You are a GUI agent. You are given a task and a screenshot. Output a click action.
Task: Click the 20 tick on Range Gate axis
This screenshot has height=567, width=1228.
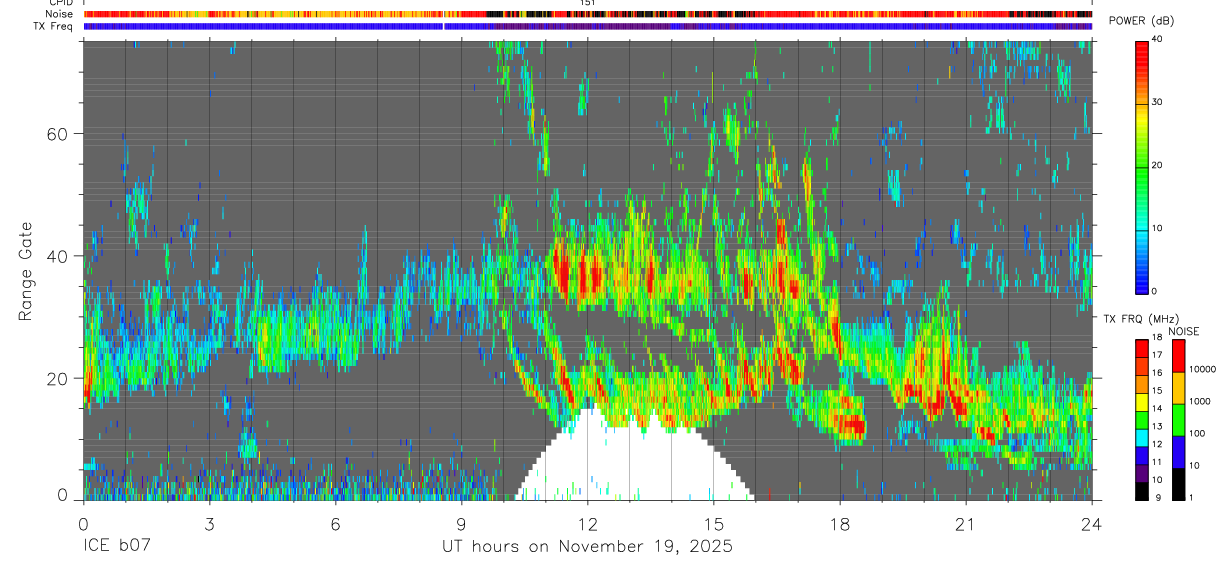click(59, 378)
